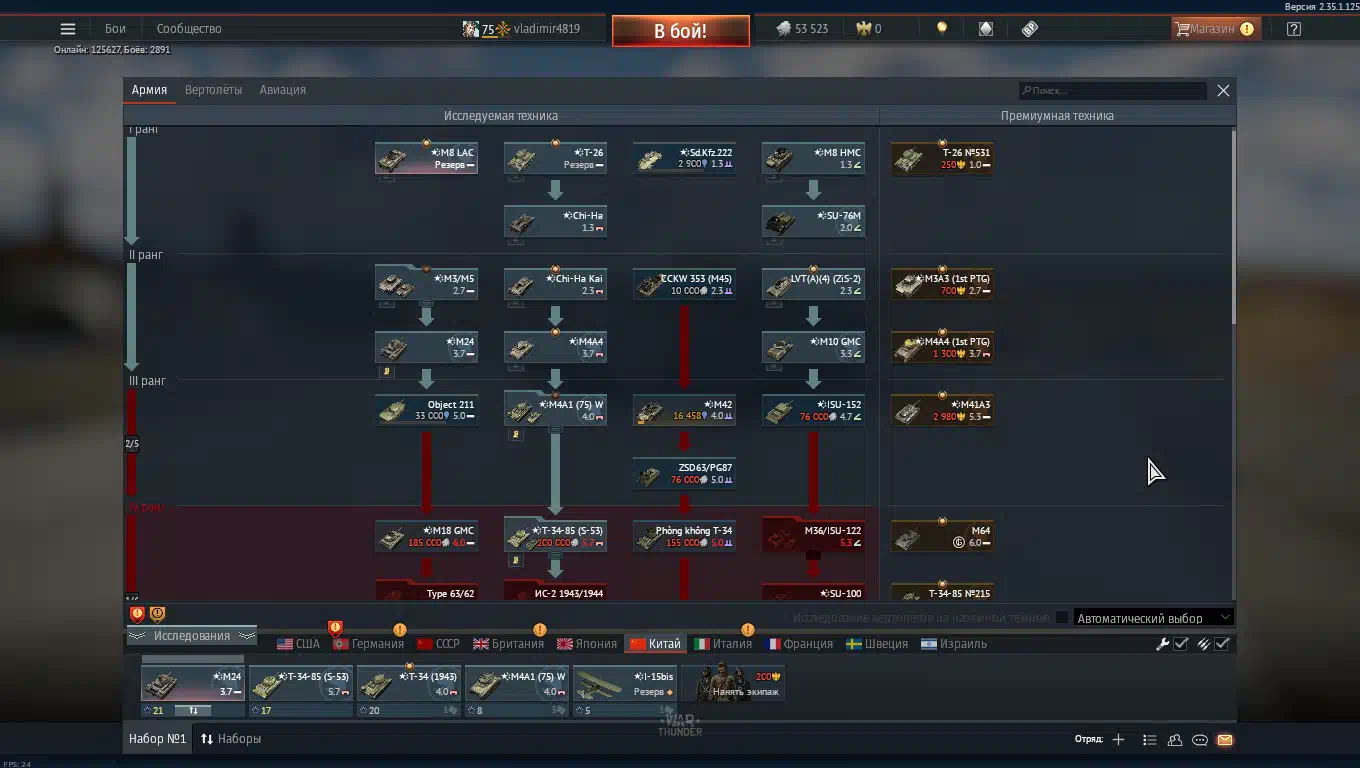Select the M18 GMC research card
This screenshot has height=768, width=1360.
426,536
